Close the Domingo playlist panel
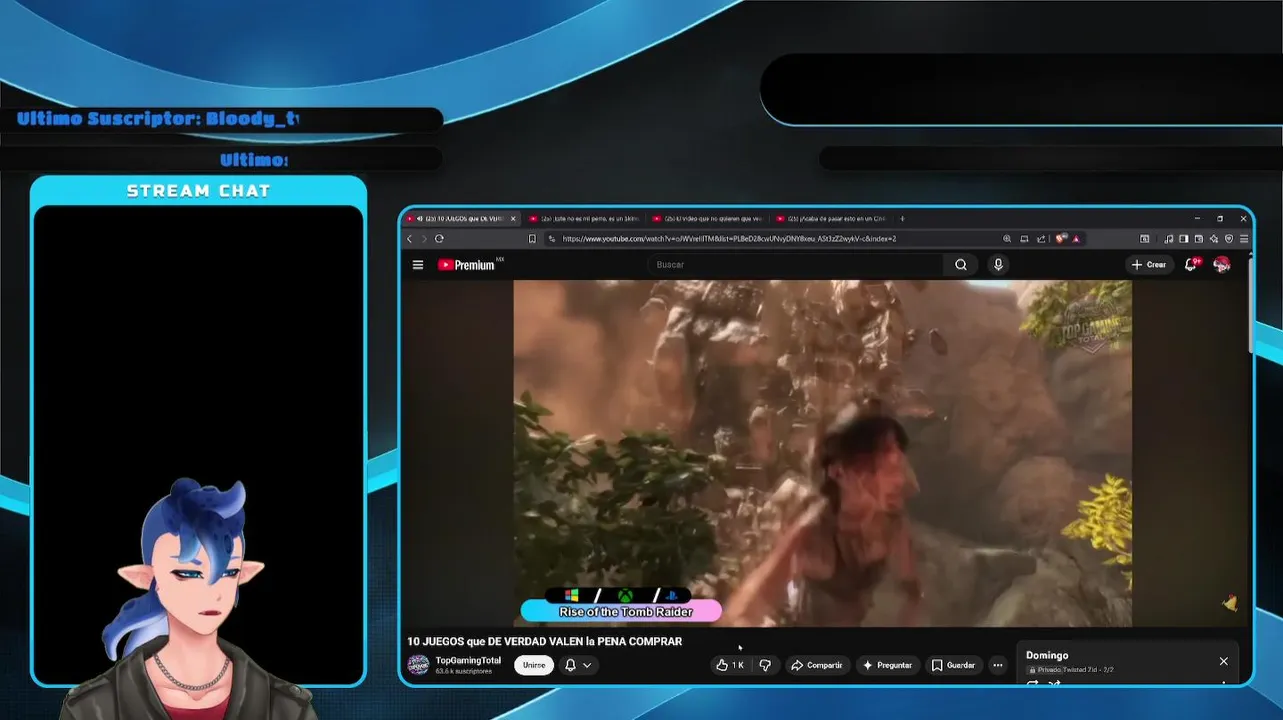The width and height of the screenshot is (1283, 720). [1223, 661]
